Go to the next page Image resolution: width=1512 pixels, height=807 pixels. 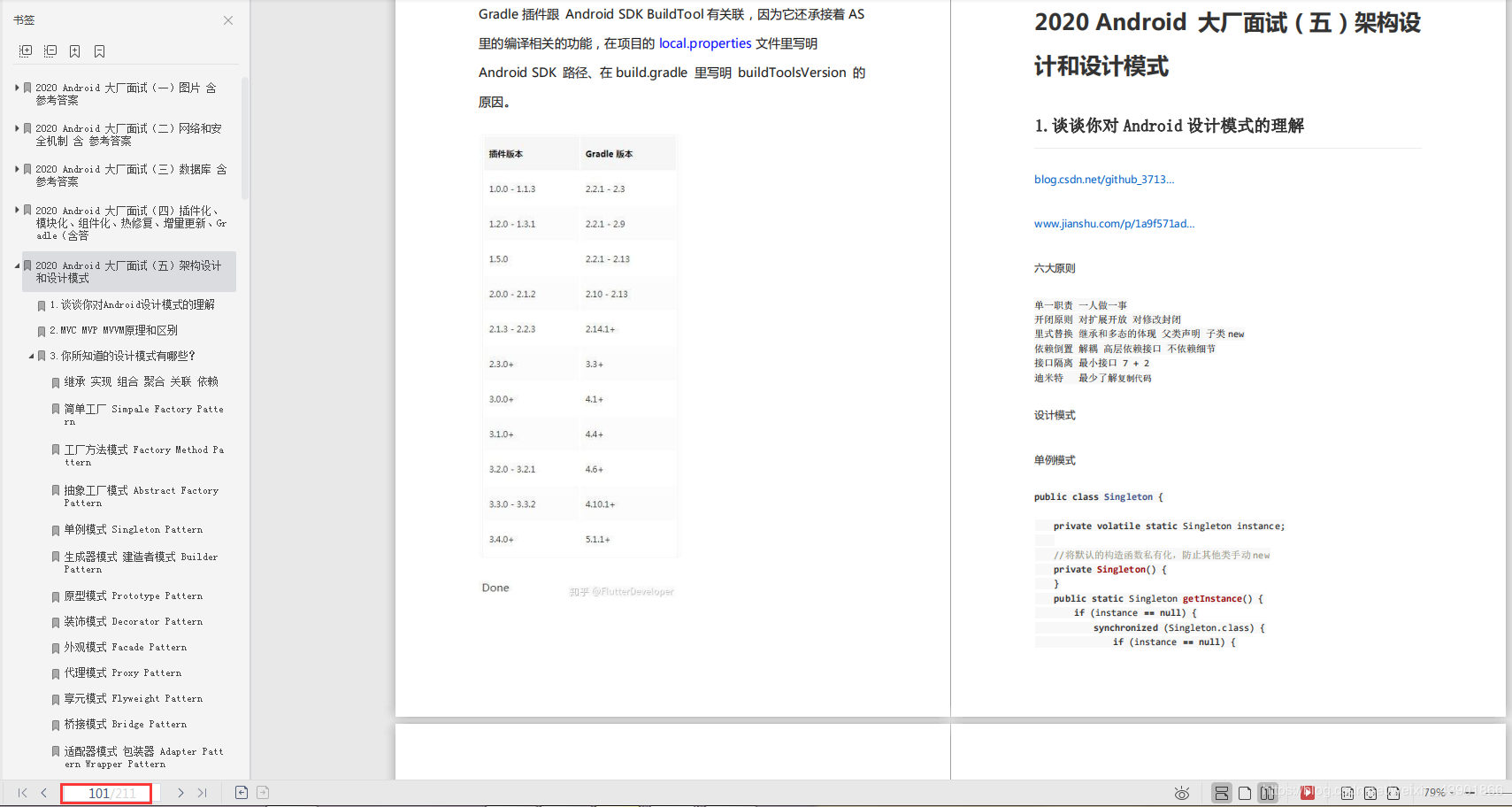[x=180, y=793]
